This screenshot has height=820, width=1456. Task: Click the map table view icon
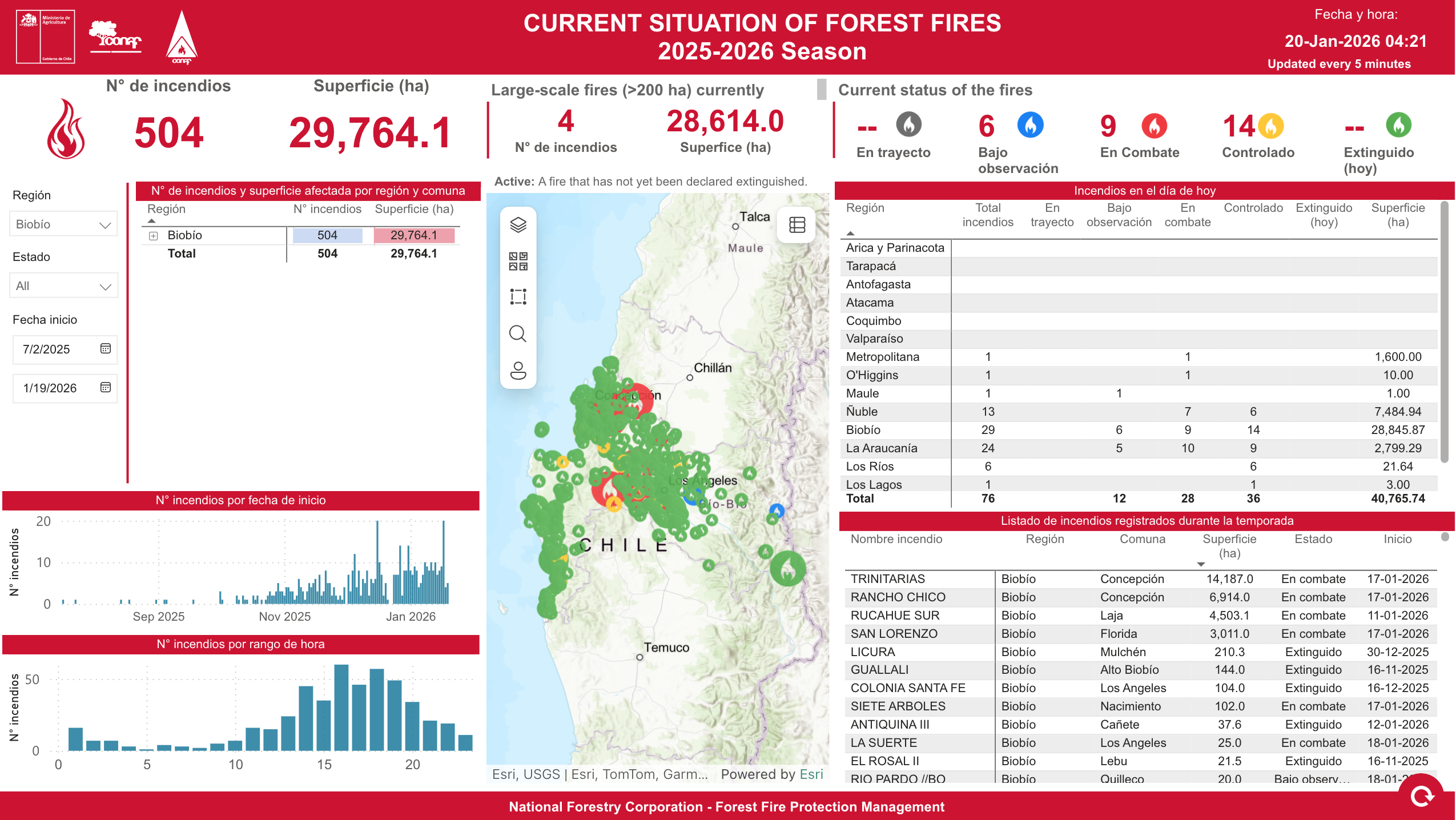click(x=797, y=225)
